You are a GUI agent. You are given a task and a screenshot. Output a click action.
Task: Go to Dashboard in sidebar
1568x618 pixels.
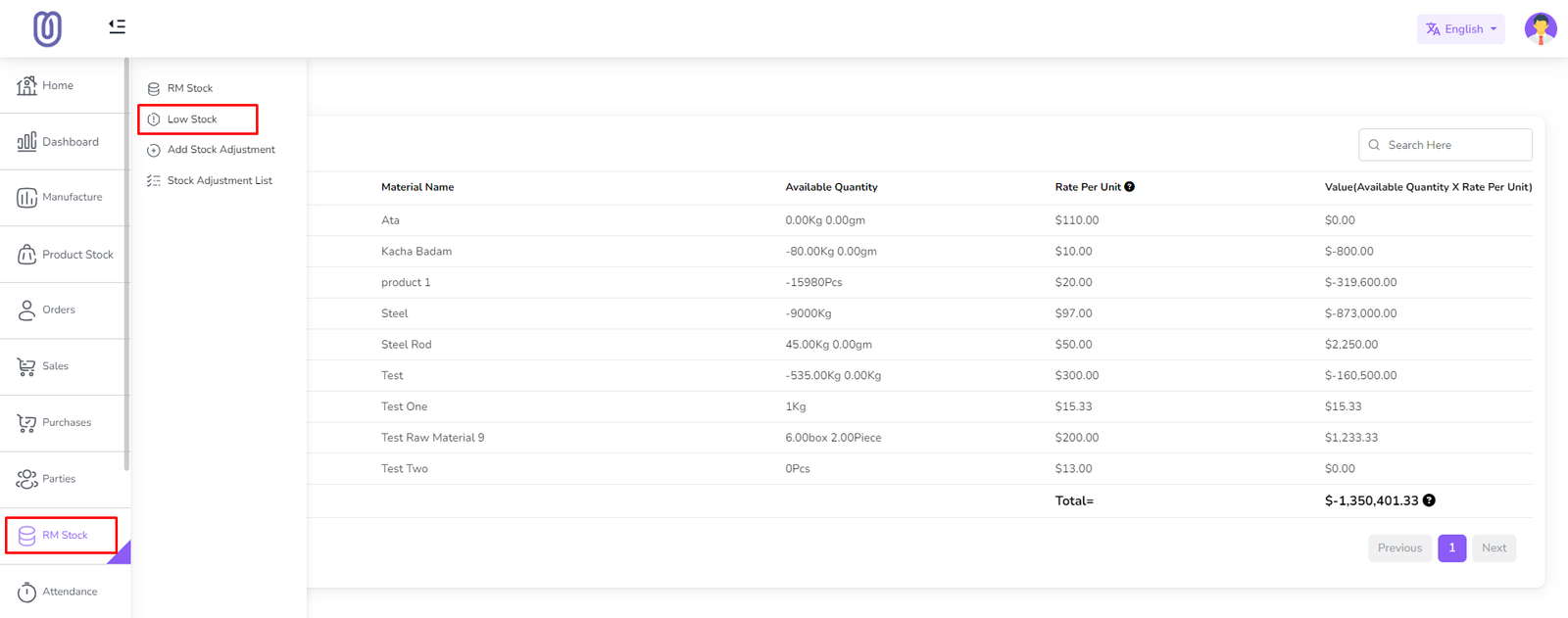click(70, 142)
